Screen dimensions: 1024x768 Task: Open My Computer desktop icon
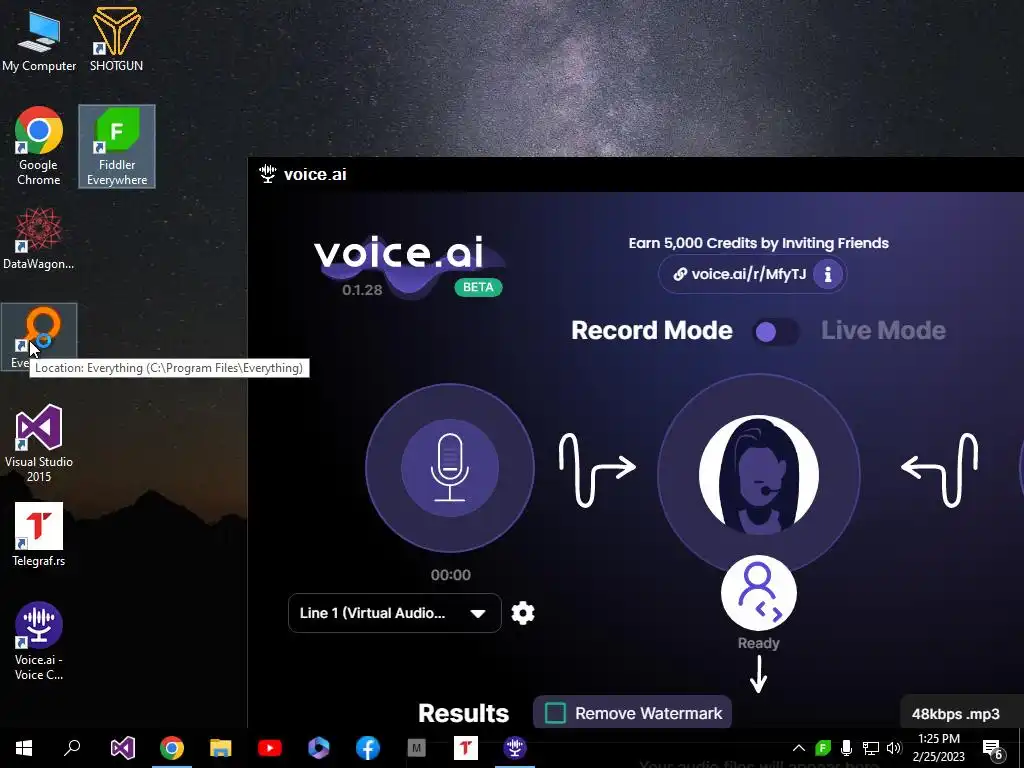point(39,40)
